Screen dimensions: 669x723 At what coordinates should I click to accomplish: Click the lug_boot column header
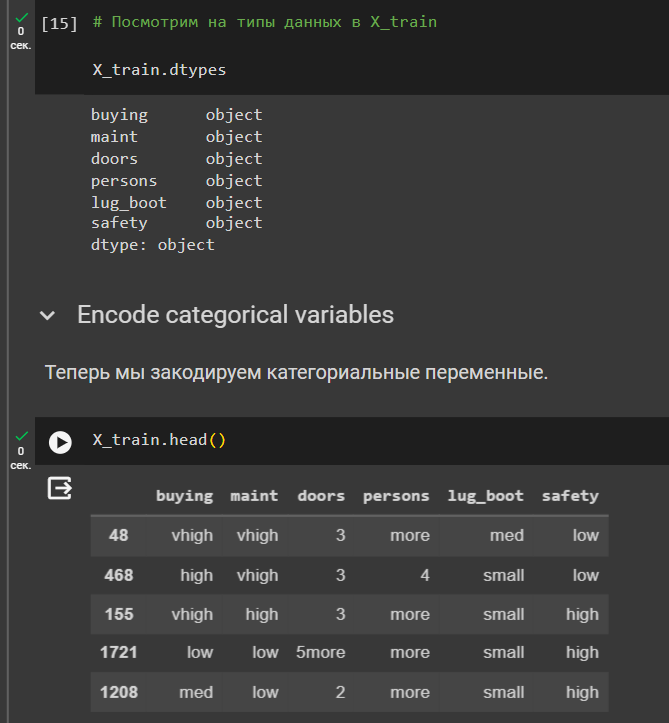click(485, 496)
